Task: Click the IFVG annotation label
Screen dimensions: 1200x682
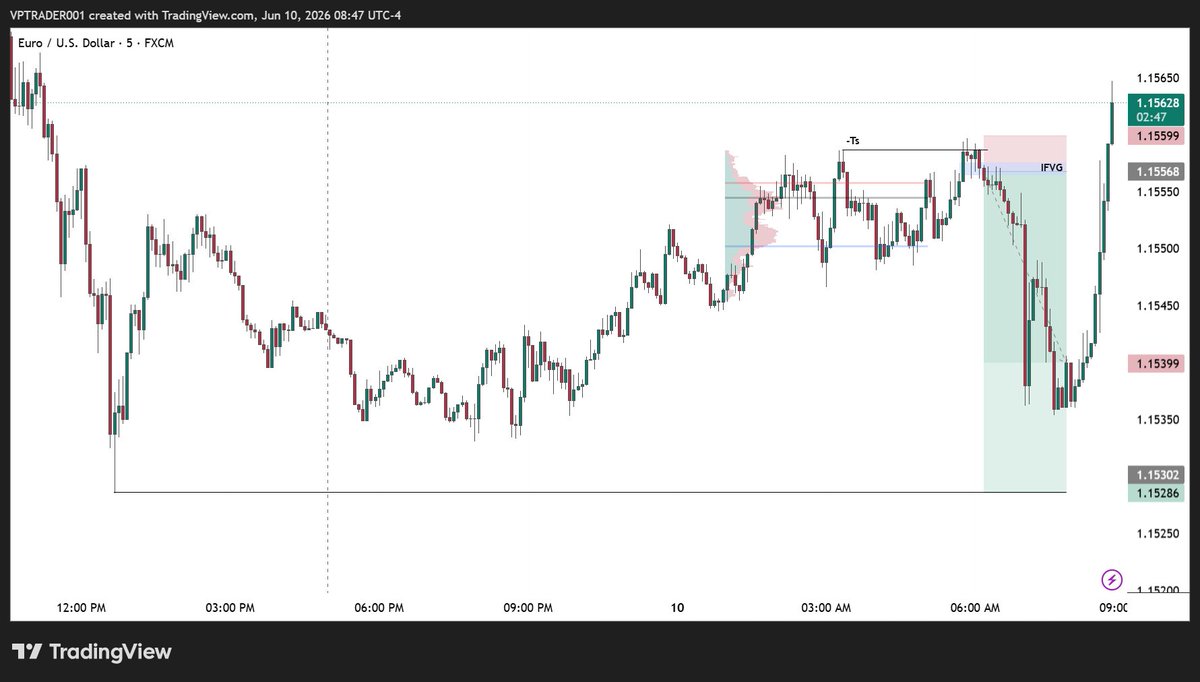Action: (x=1051, y=168)
